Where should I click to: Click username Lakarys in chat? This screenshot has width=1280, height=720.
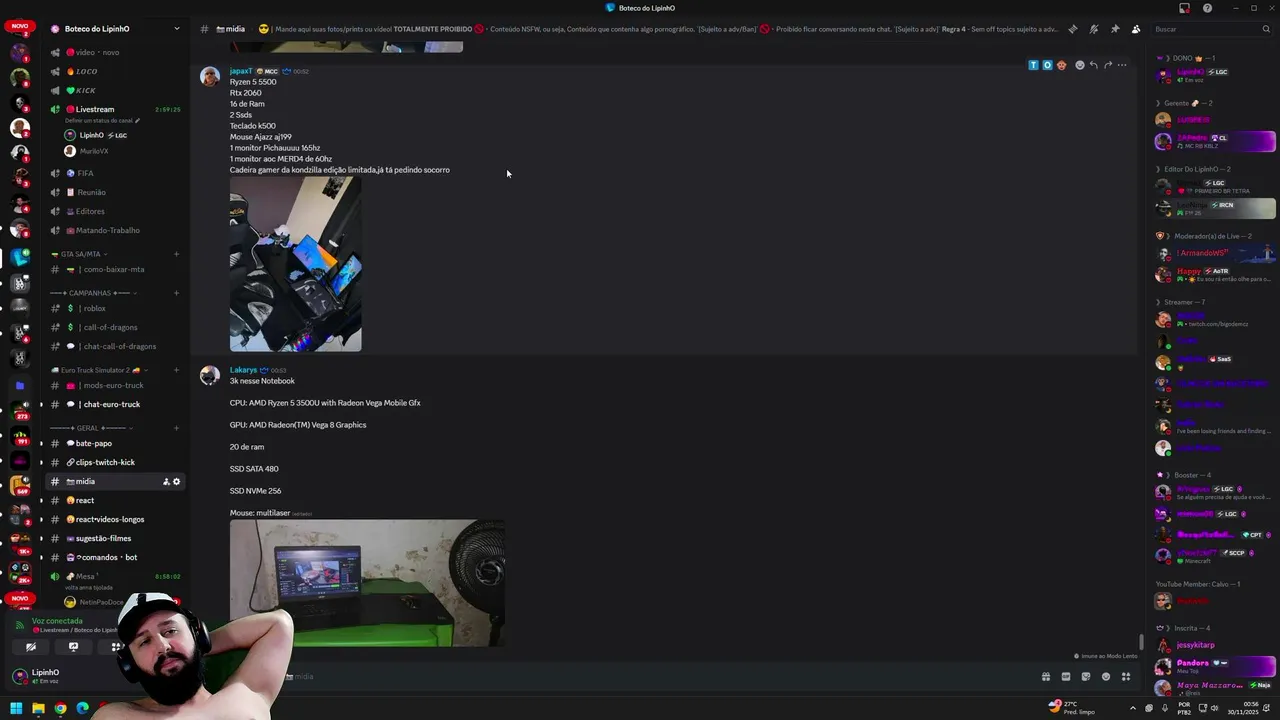pyautogui.click(x=243, y=370)
